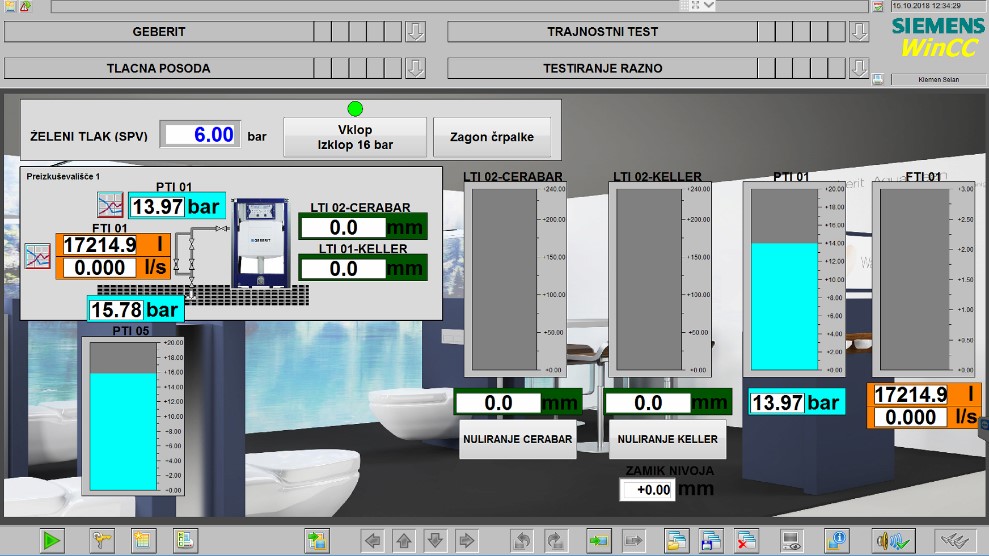
Task: Click the Klemen Selan user name field
Action: click(938, 79)
